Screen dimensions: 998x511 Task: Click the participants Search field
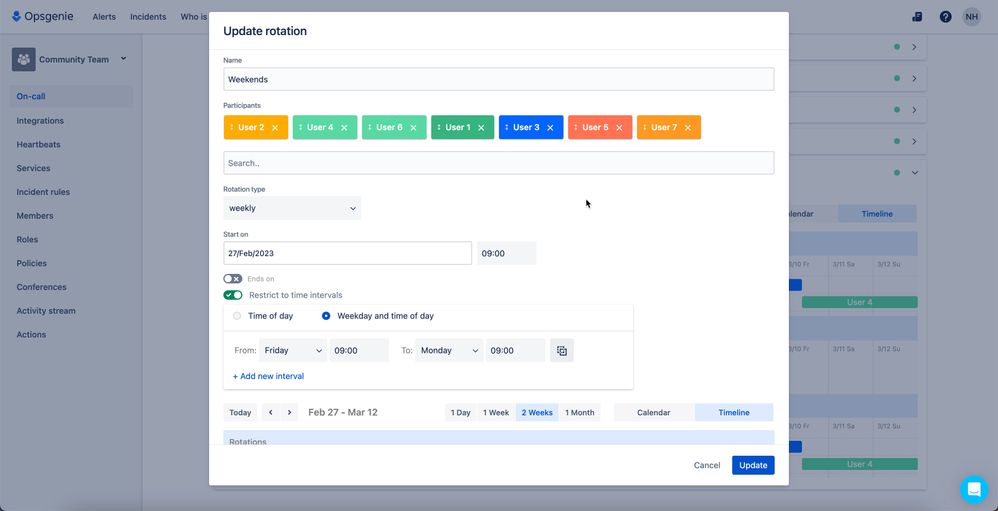tap(499, 163)
